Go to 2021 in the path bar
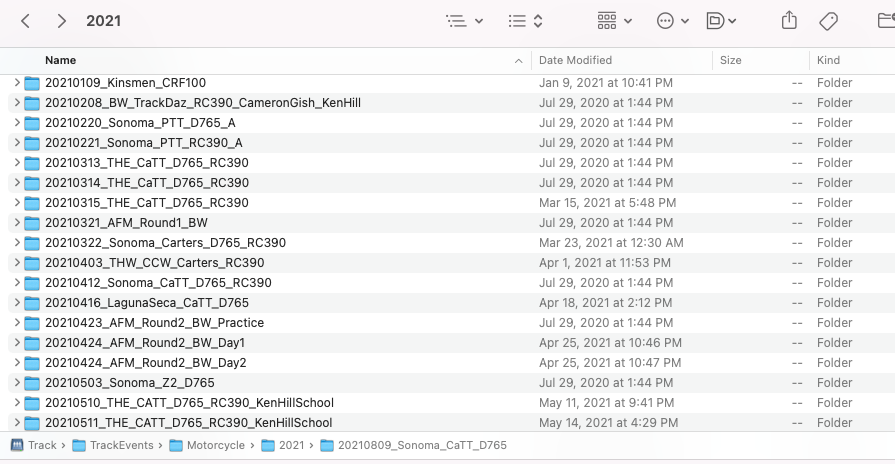 pos(291,445)
